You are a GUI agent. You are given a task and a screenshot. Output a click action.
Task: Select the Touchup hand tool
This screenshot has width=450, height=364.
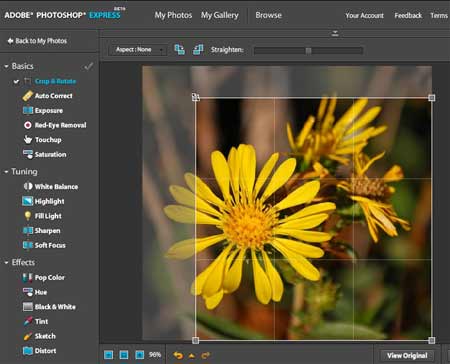pos(43,140)
